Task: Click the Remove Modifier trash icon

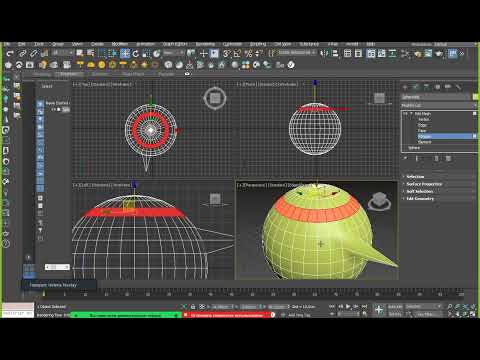Action: pyautogui.click(x=436, y=159)
